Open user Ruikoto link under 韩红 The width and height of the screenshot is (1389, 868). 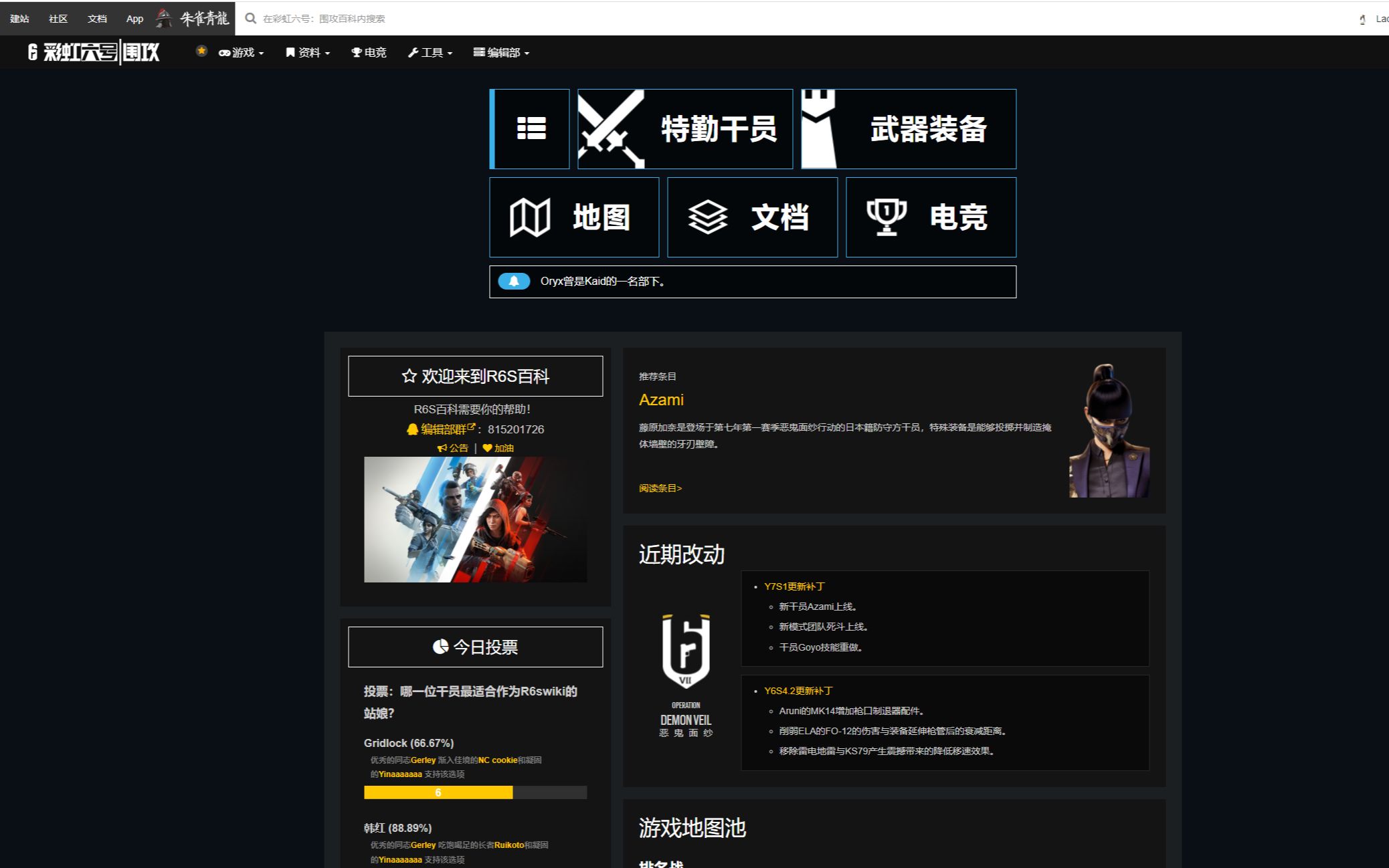509,845
